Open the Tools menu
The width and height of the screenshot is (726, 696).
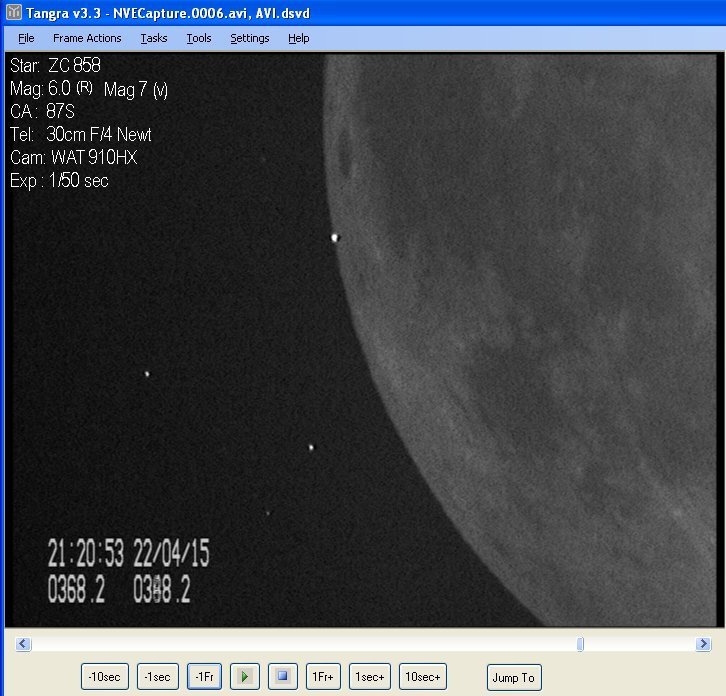pos(199,38)
